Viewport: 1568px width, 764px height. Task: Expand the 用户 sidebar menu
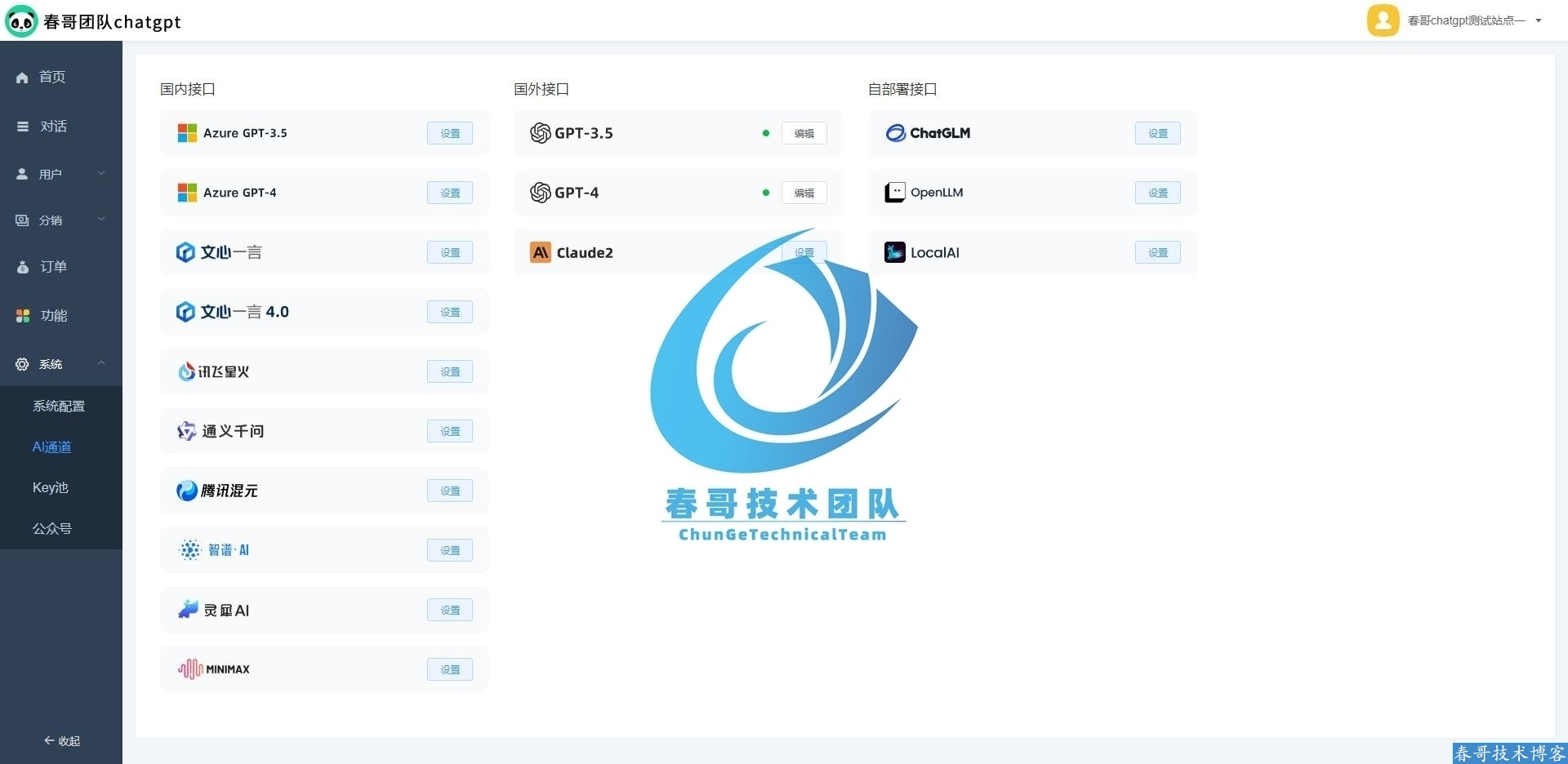pyautogui.click(x=61, y=174)
